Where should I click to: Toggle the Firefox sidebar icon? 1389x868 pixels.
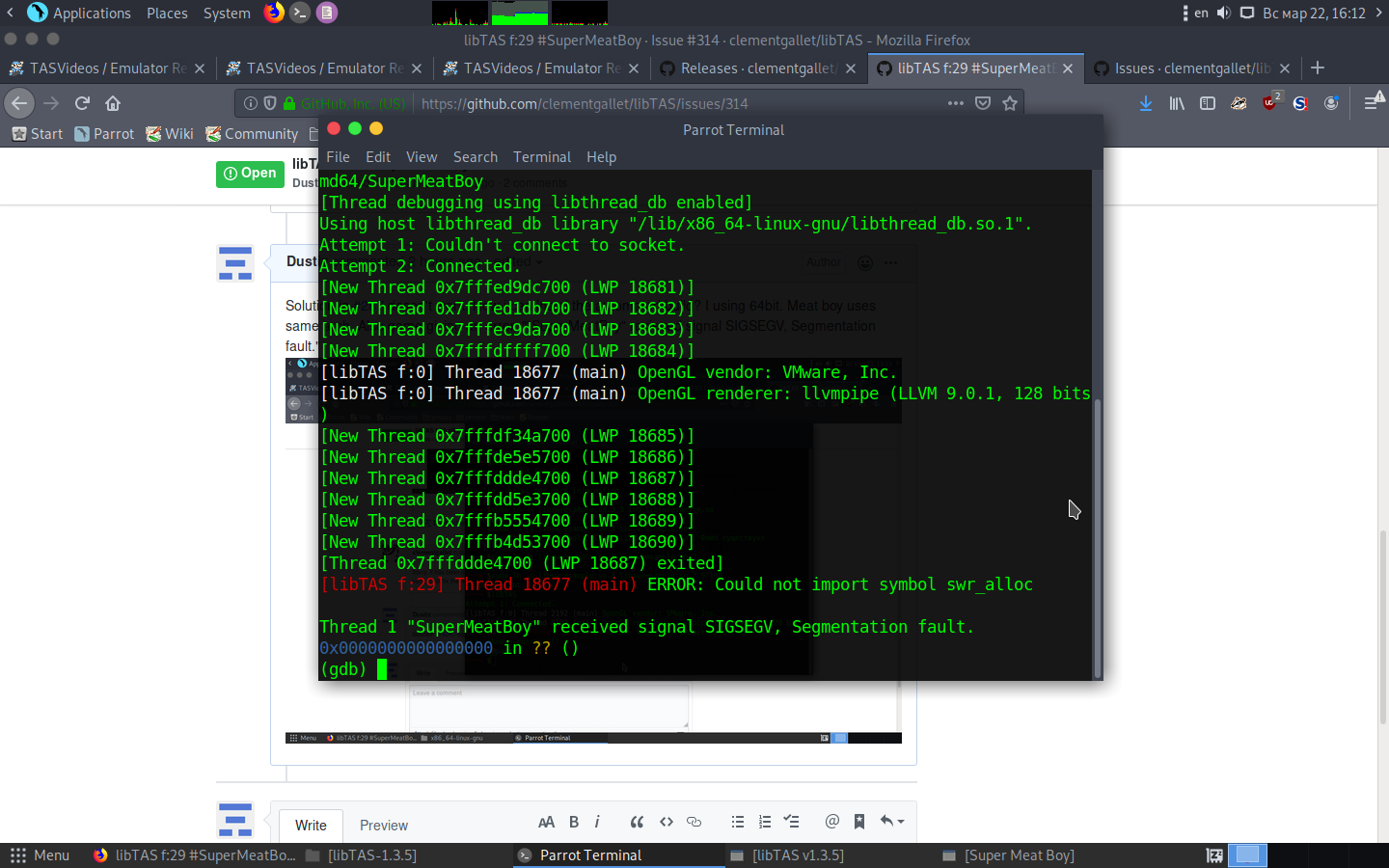tap(1208, 103)
